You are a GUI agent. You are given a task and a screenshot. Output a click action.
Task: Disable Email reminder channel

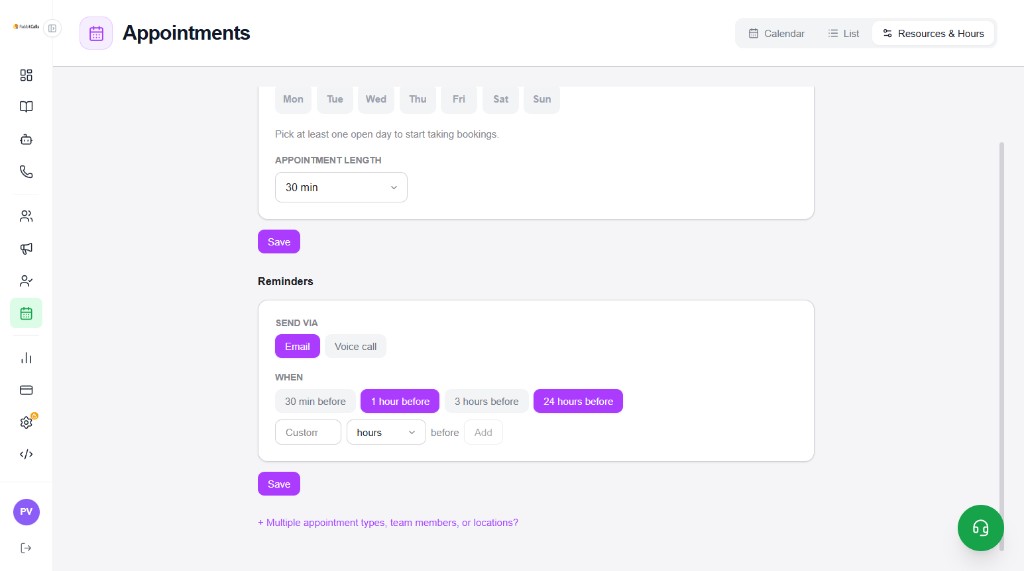297,346
